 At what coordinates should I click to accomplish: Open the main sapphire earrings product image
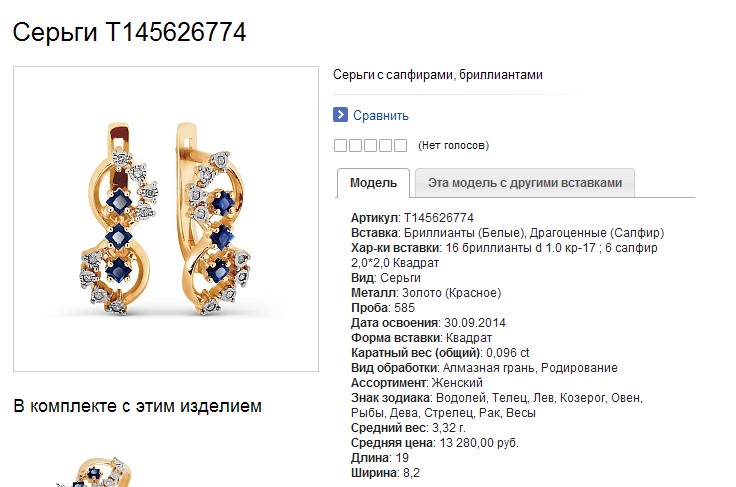pyautogui.click(x=166, y=219)
